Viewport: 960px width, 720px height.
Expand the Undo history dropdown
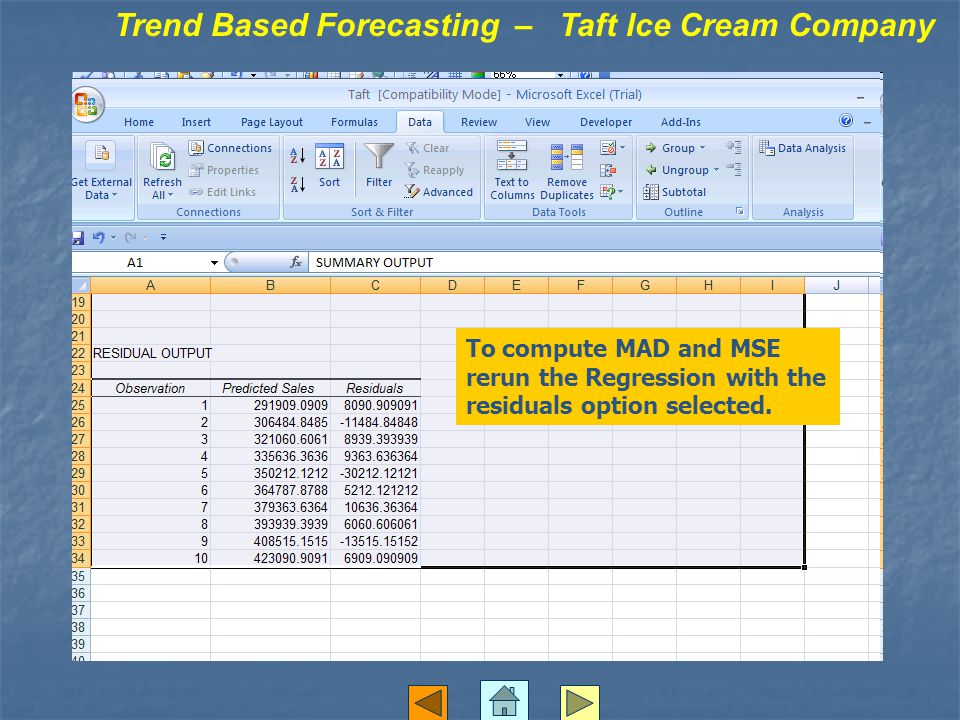click(x=113, y=238)
